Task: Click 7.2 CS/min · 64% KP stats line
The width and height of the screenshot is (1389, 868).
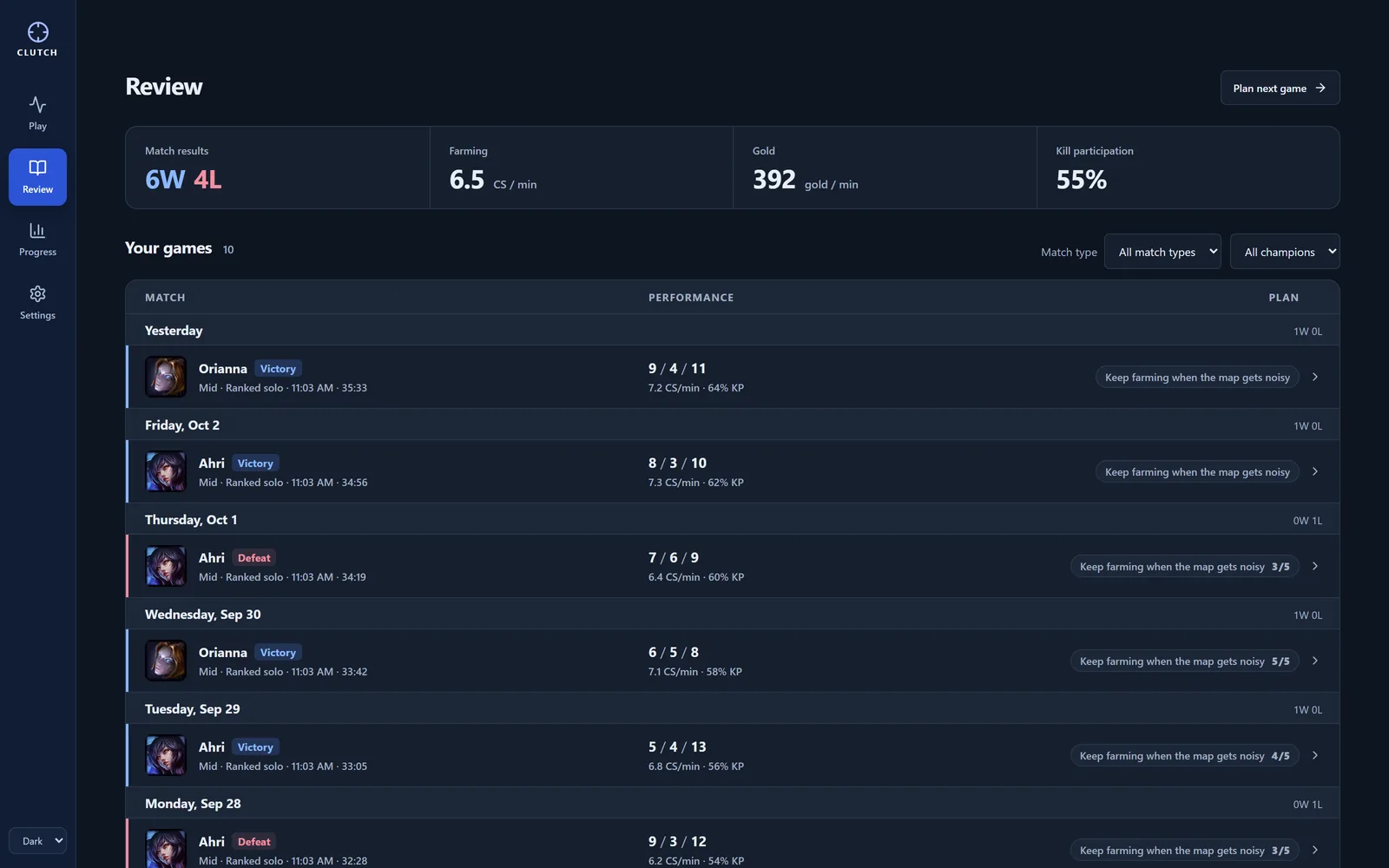Action: pyautogui.click(x=696, y=388)
